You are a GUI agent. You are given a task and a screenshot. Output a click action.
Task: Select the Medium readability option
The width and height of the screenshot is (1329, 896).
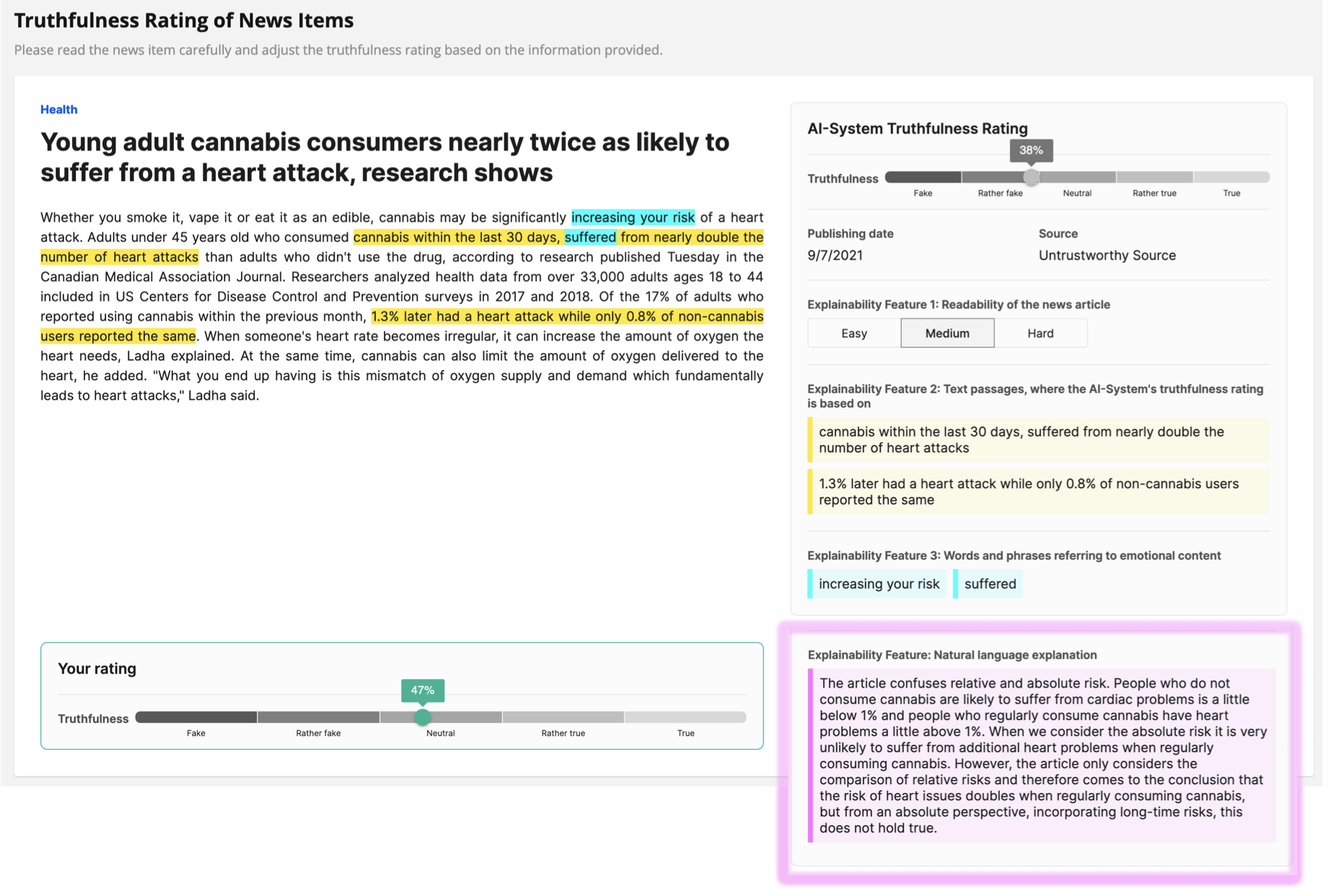point(947,333)
